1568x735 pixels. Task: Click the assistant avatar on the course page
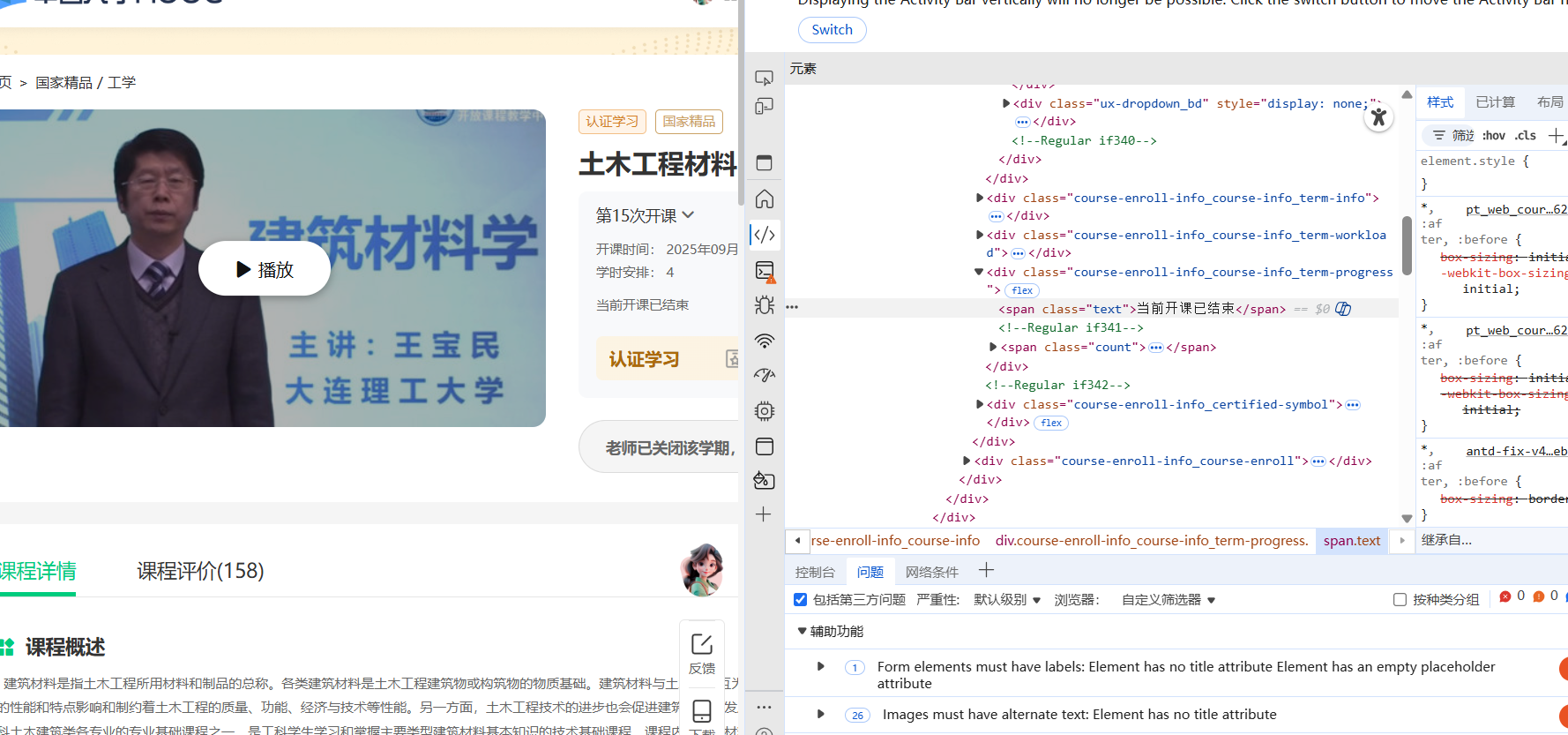tap(703, 570)
